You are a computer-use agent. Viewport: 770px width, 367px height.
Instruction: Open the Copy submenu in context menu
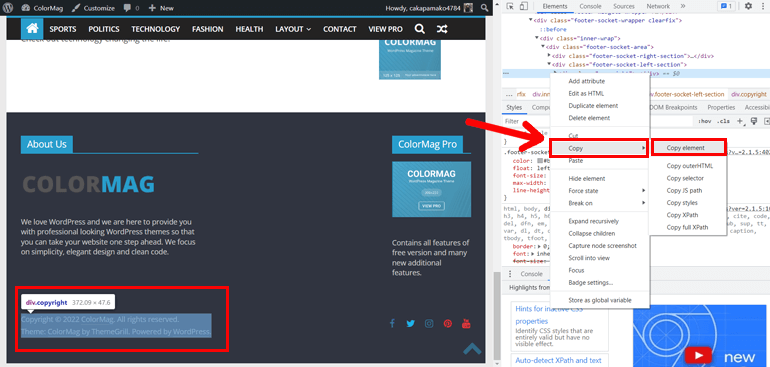tap(600, 148)
